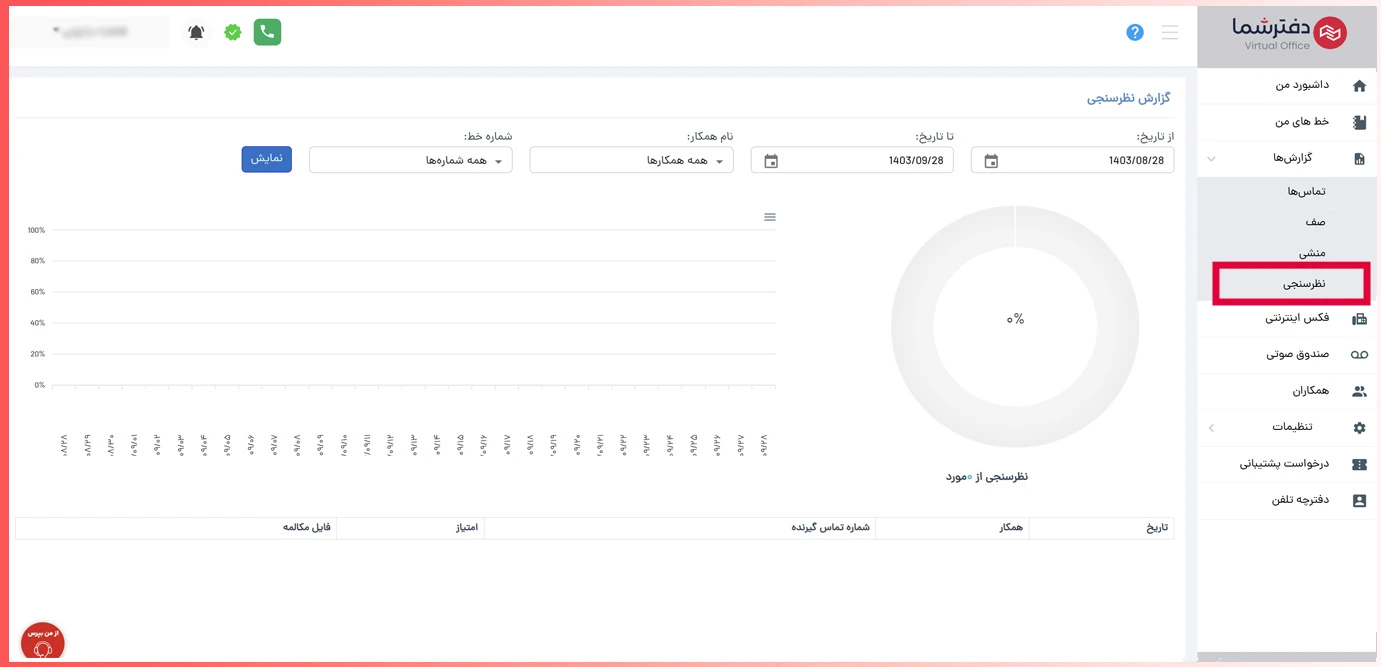Open the user account dropdown at top left

click(x=90, y=32)
